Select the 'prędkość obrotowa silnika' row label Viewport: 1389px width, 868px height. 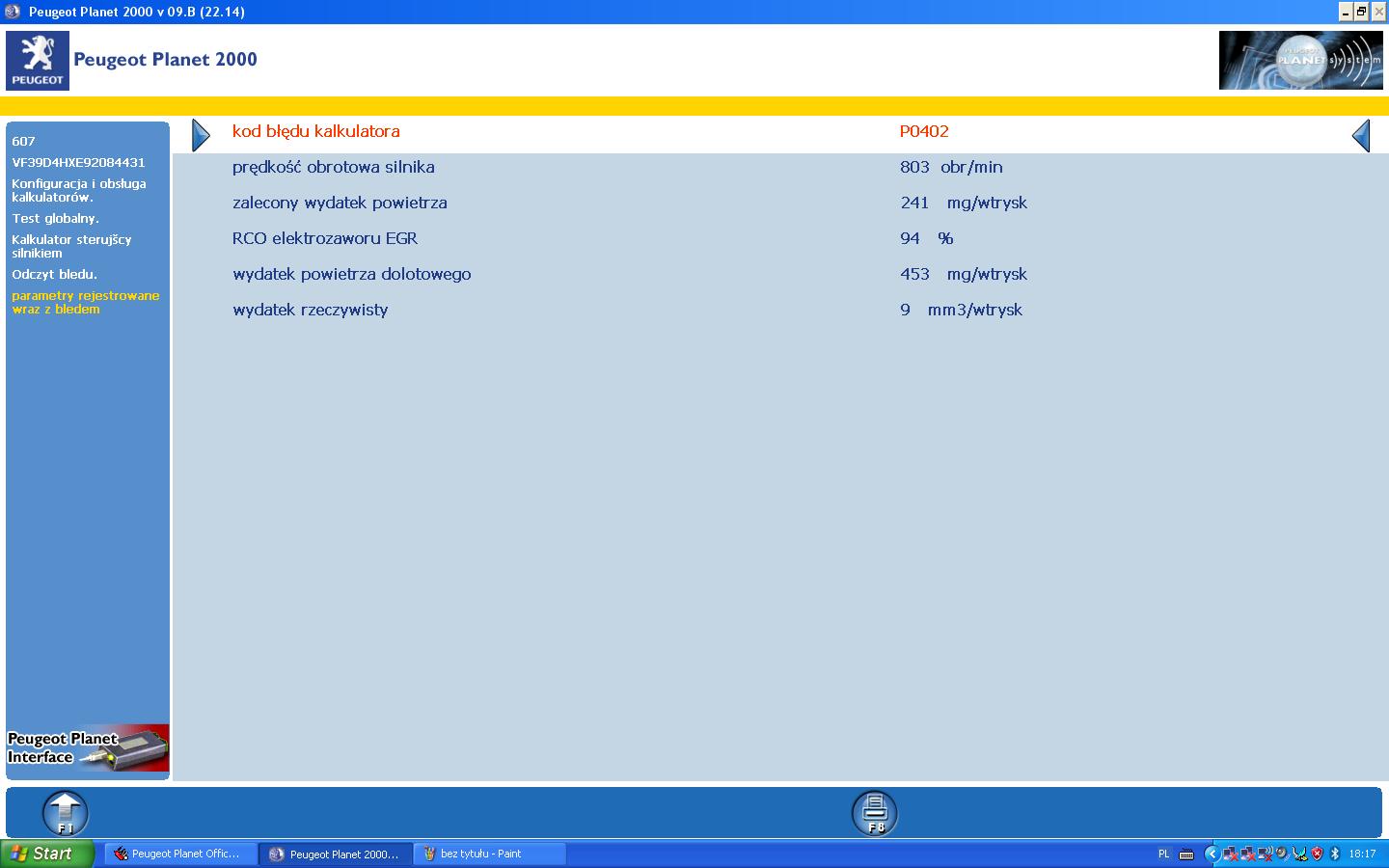coord(334,167)
